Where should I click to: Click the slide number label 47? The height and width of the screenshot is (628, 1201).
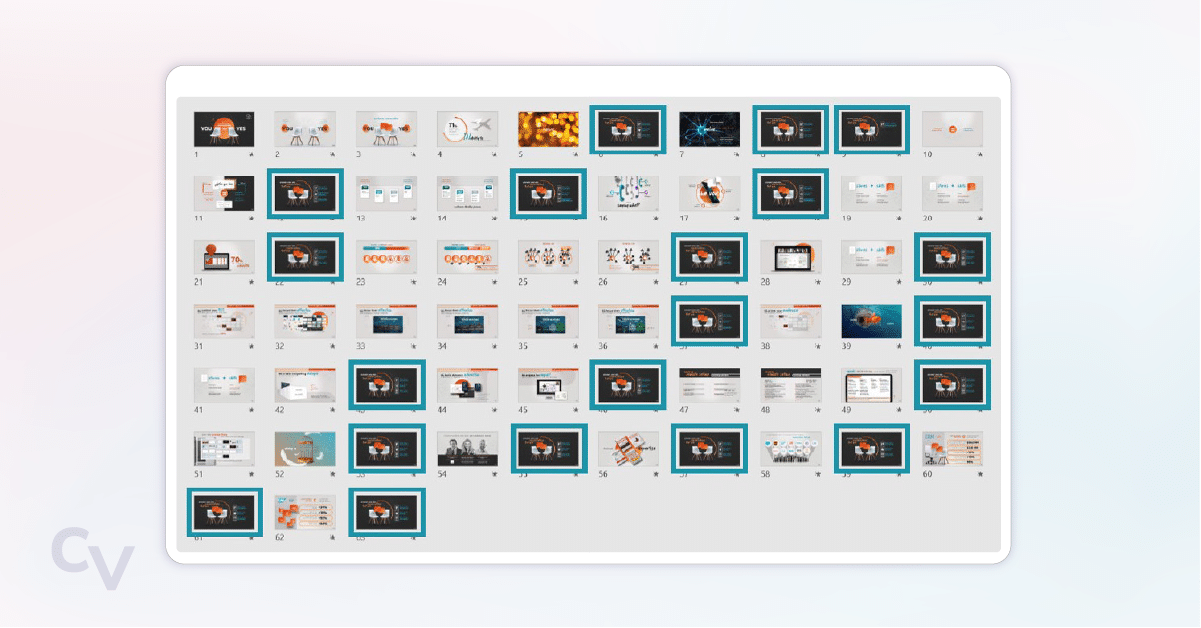click(685, 410)
